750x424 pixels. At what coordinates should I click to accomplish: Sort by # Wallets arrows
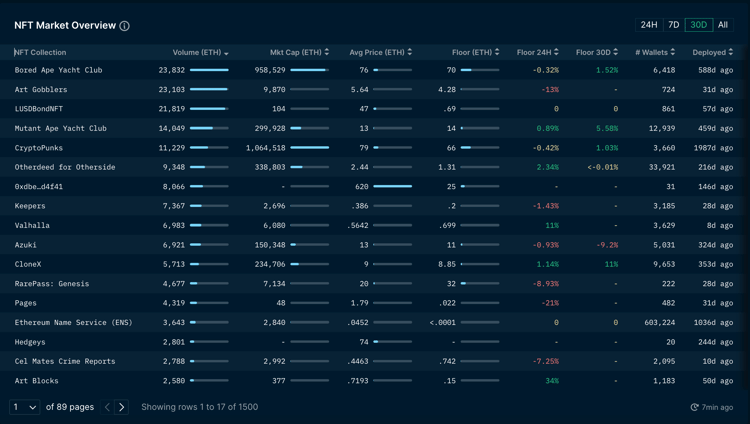coord(673,52)
